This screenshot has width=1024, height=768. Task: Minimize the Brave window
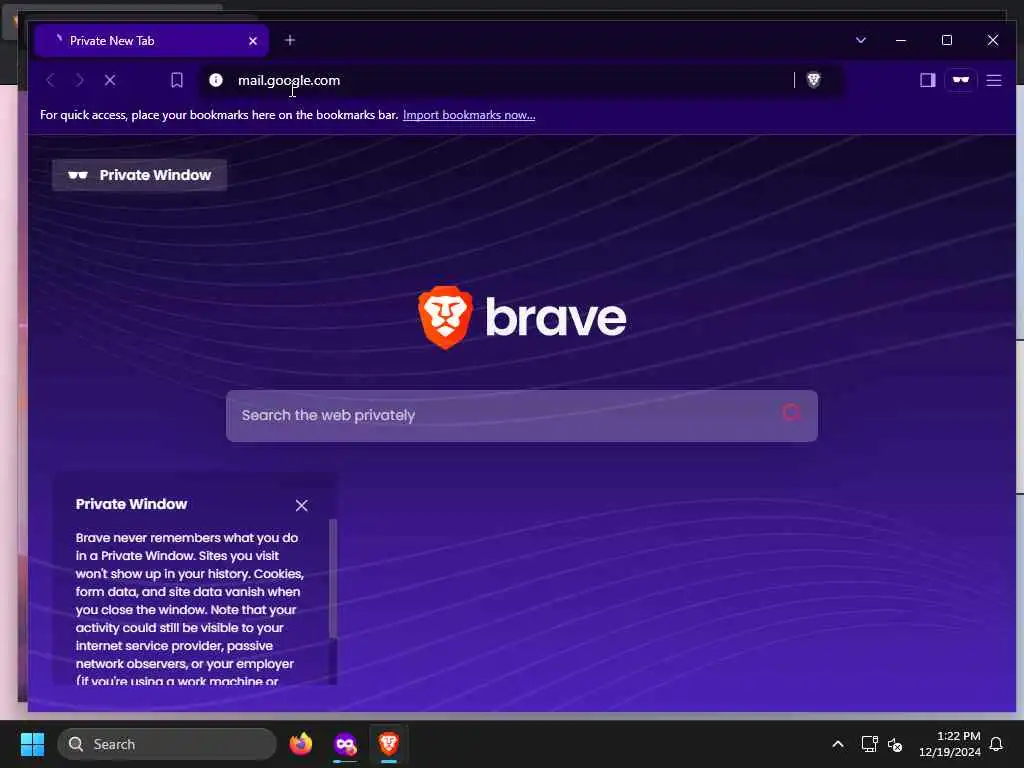[901, 40]
